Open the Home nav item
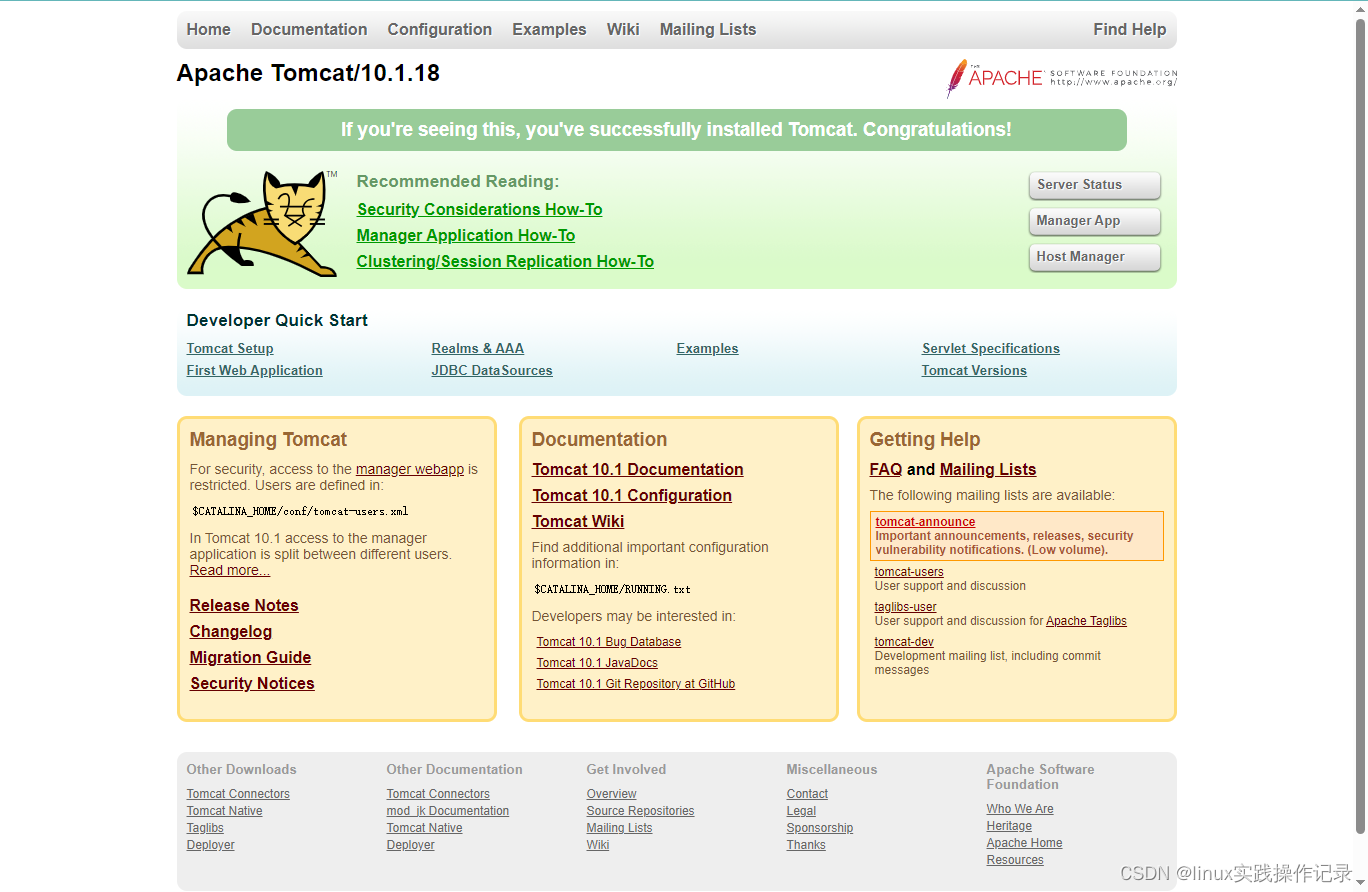Image resolution: width=1368 pixels, height=892 pixels. tap(208, 29)
